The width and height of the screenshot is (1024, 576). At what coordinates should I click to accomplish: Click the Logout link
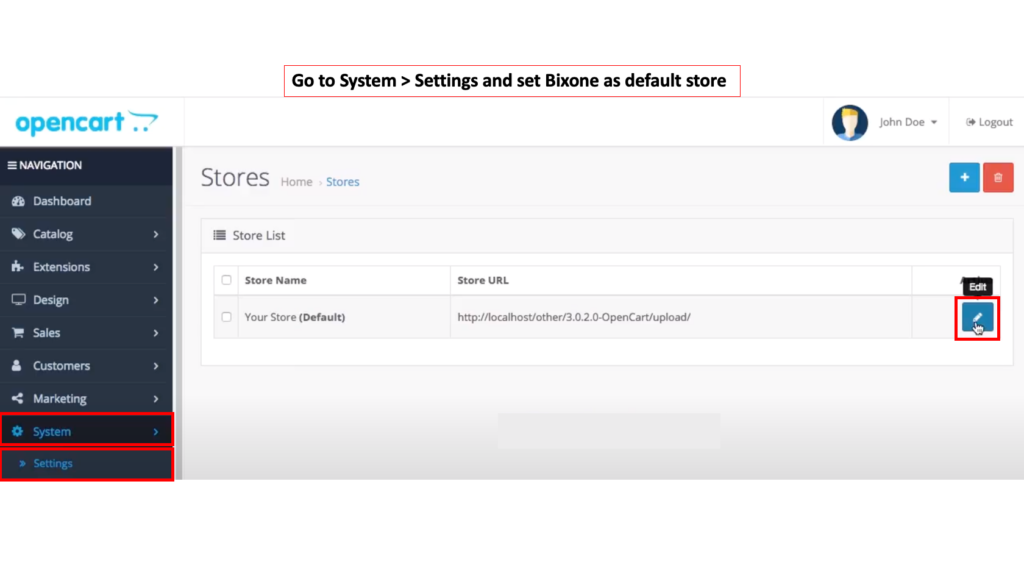coord(989,122)
